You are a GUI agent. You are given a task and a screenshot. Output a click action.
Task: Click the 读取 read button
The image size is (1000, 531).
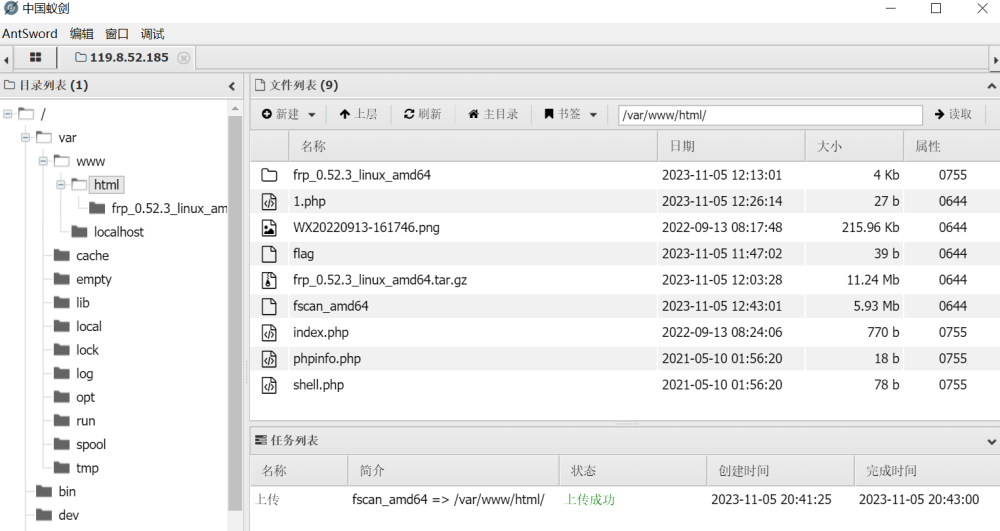tap(953, 114)
